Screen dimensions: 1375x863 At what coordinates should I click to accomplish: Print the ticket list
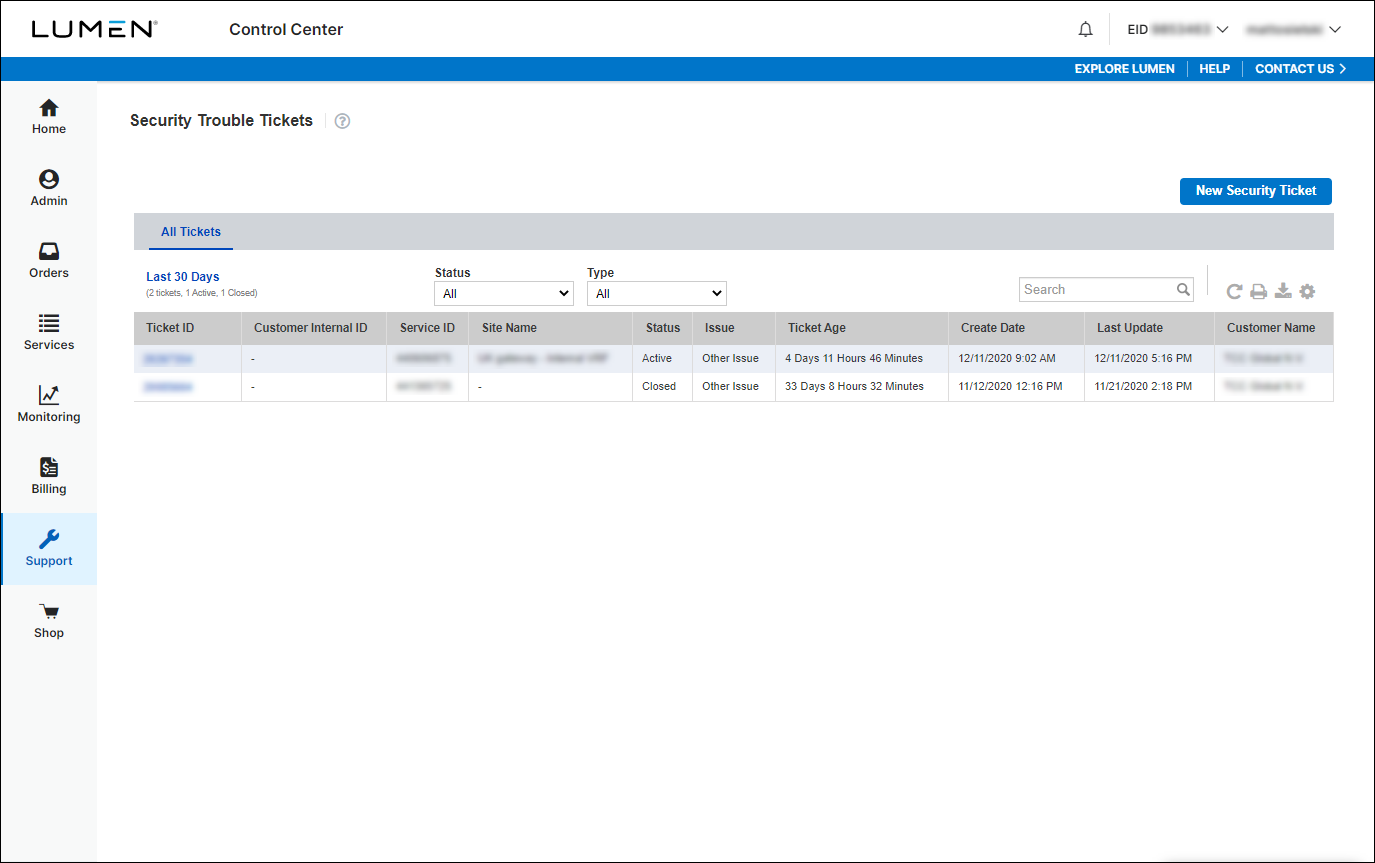click(x=1259, y=291)
